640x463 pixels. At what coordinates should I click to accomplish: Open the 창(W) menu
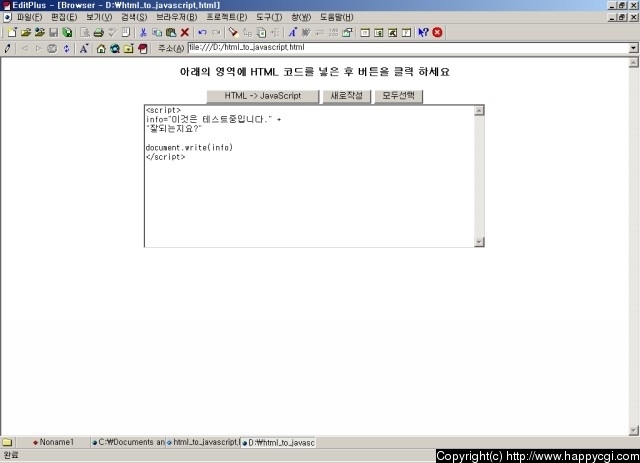(301, 17)
